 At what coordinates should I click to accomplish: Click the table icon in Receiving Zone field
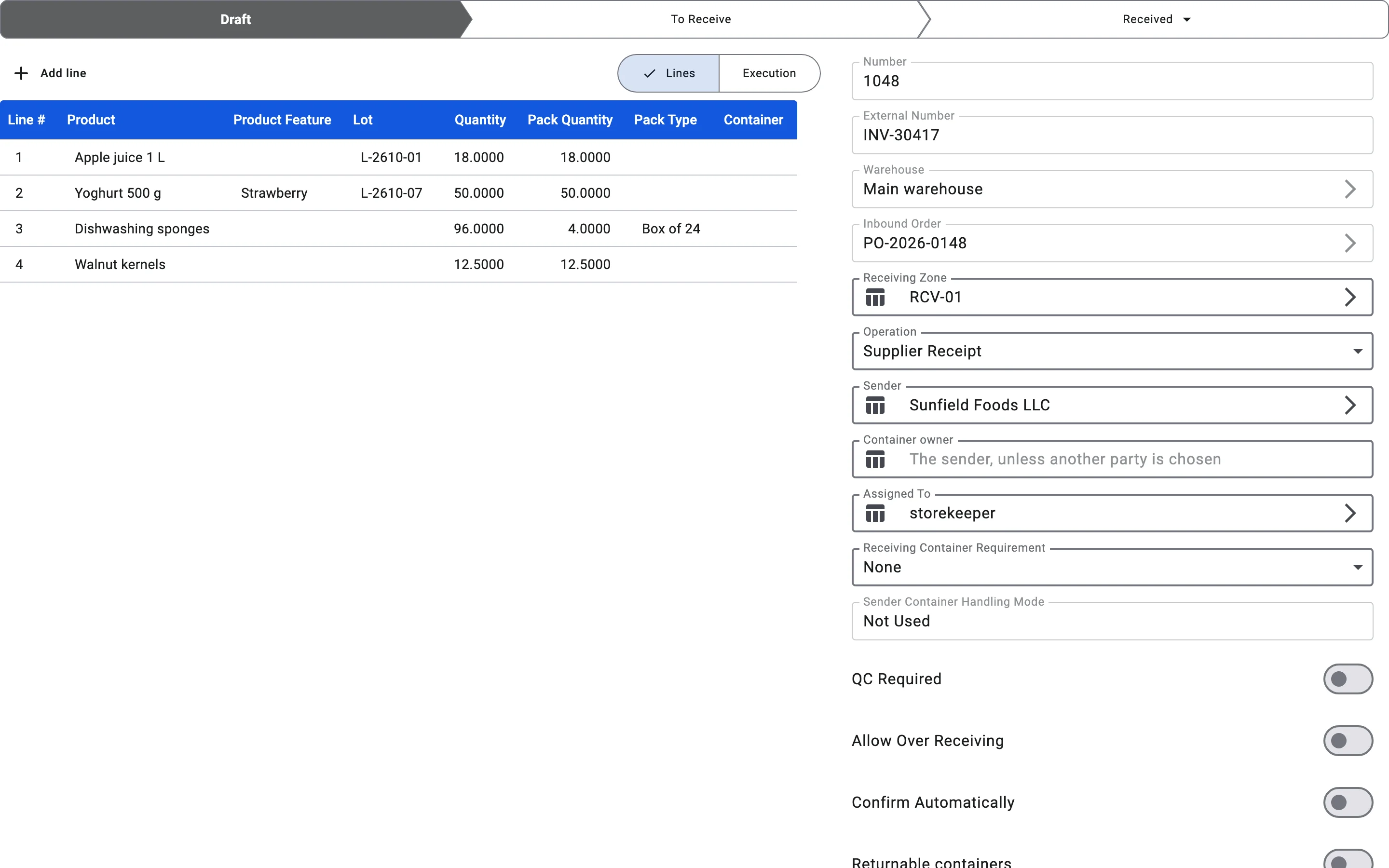tap(875, 298)
